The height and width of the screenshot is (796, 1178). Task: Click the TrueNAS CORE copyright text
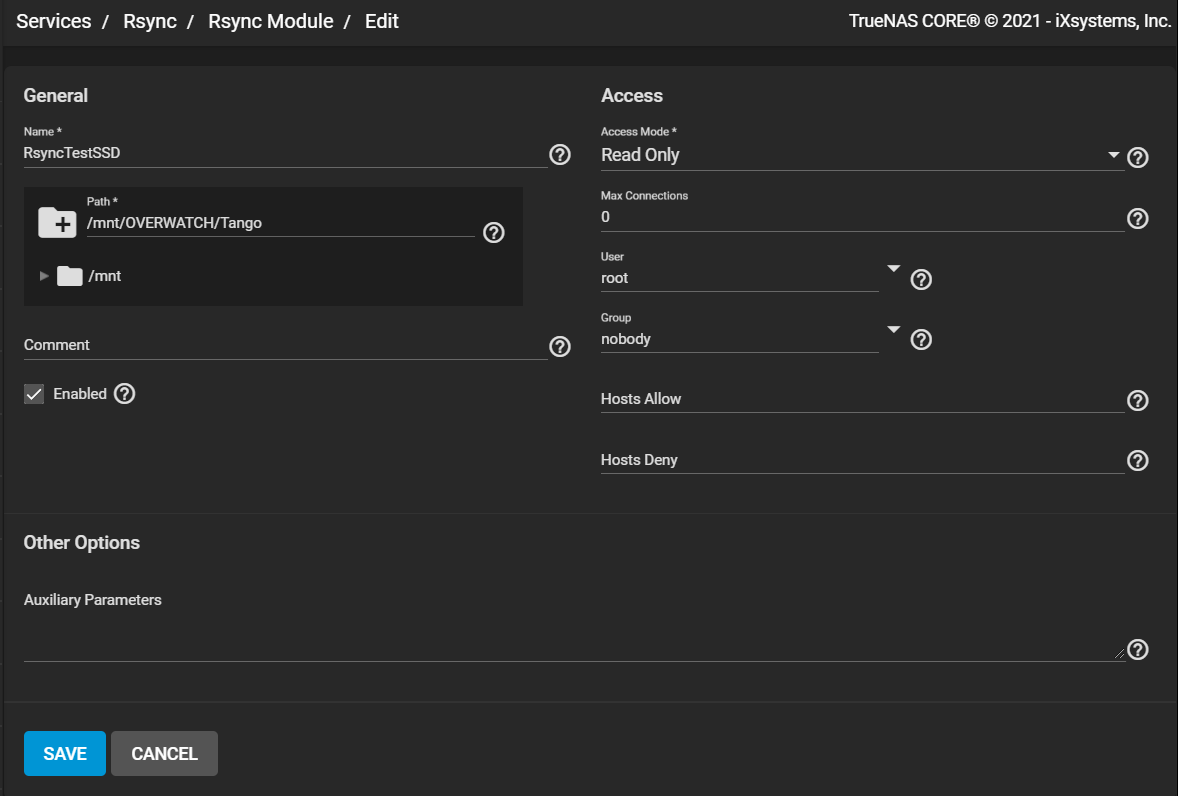pos(1010,21)
